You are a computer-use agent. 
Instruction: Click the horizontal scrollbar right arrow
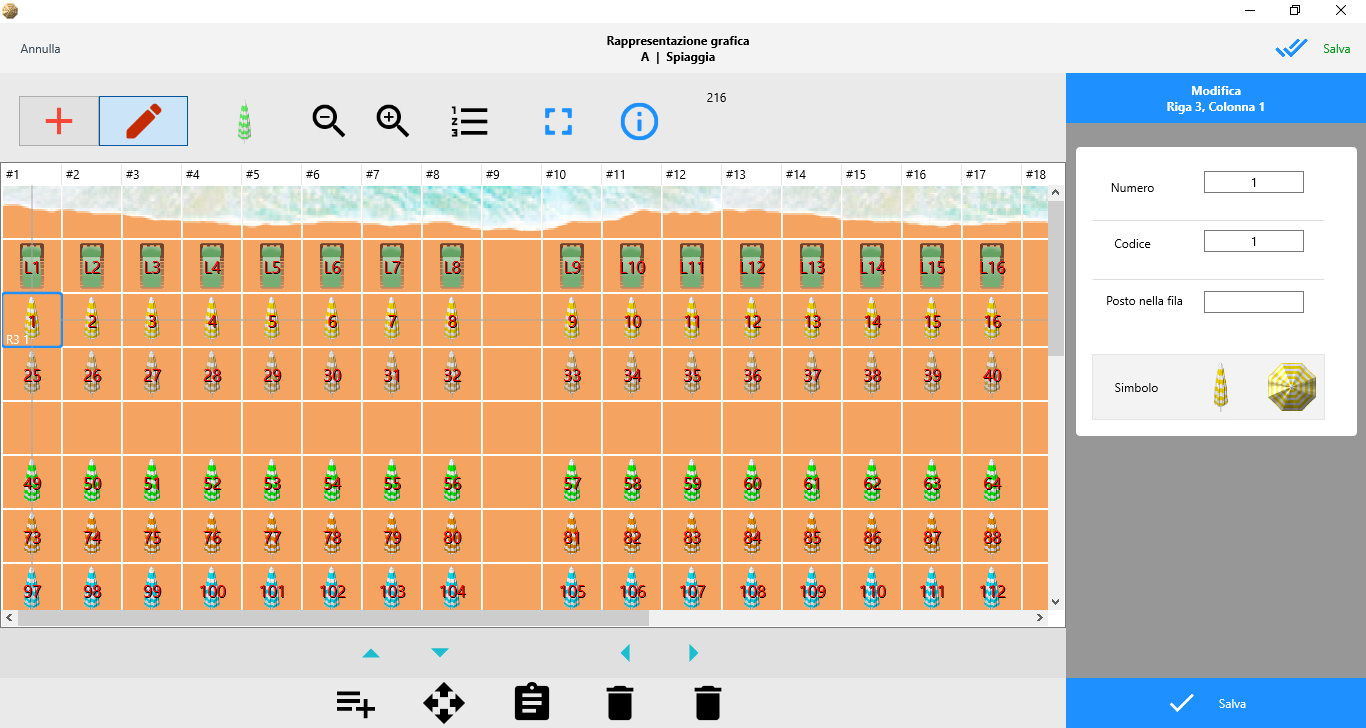point(1040,618)
